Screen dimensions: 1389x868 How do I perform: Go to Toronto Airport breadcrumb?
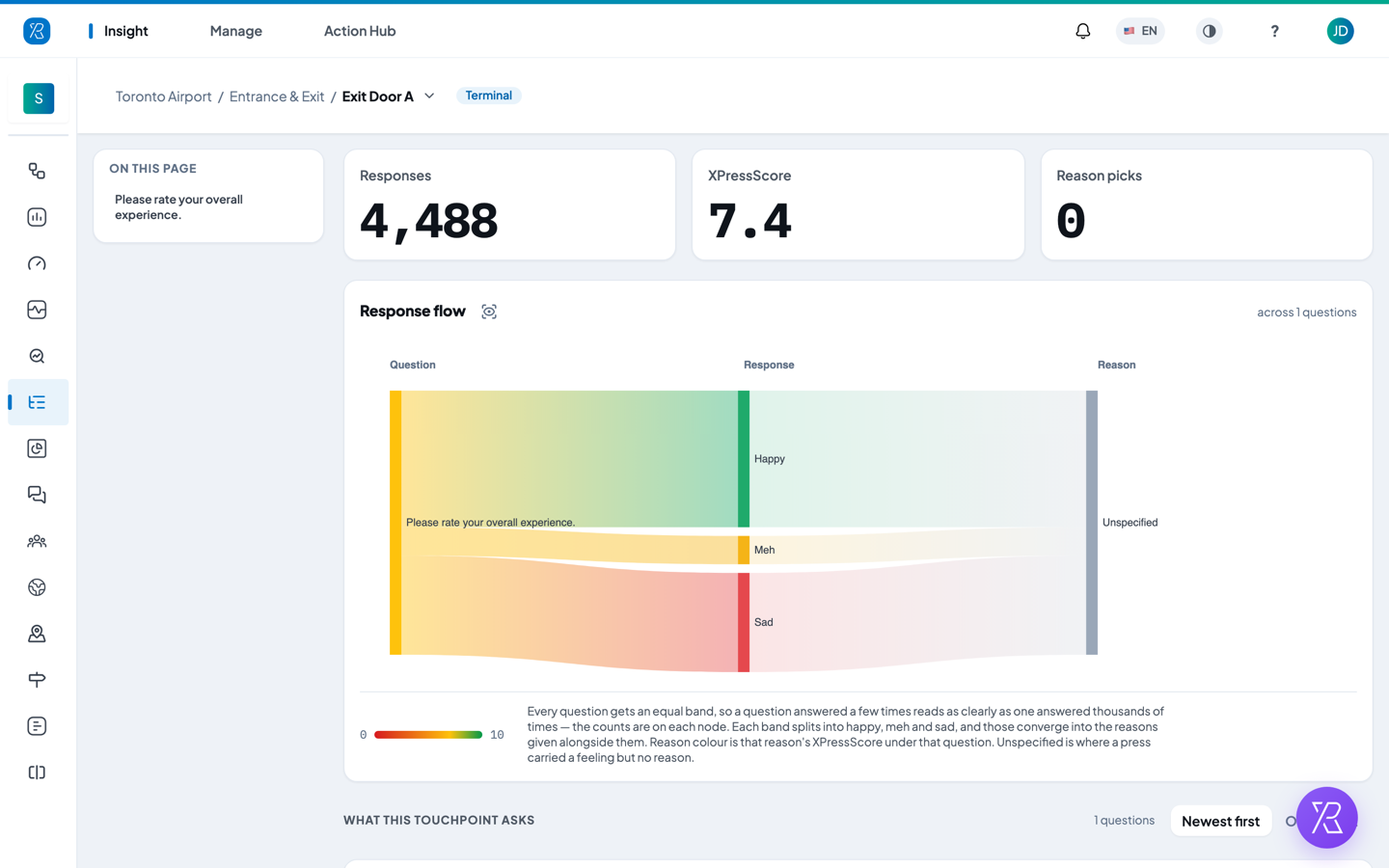[x=163, y=96]
